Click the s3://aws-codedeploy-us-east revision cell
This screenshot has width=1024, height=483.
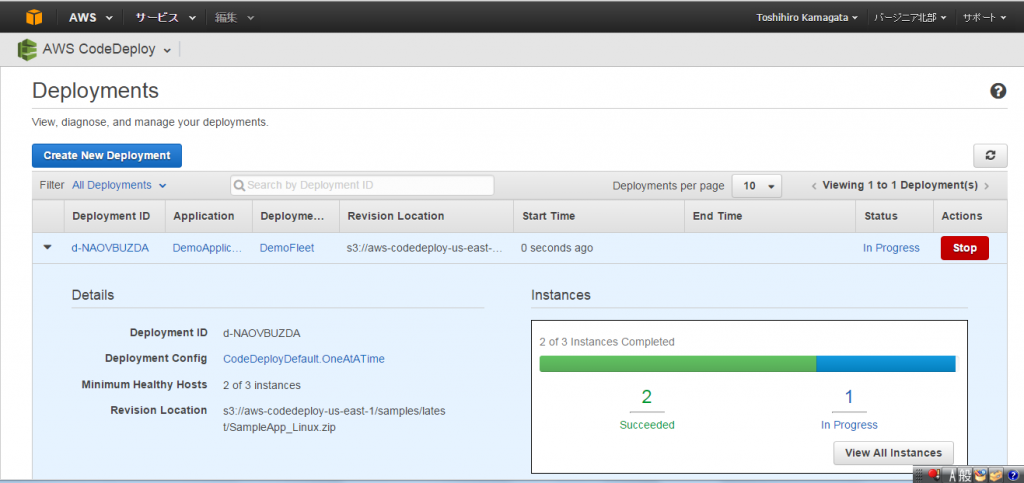pos(424,248)
